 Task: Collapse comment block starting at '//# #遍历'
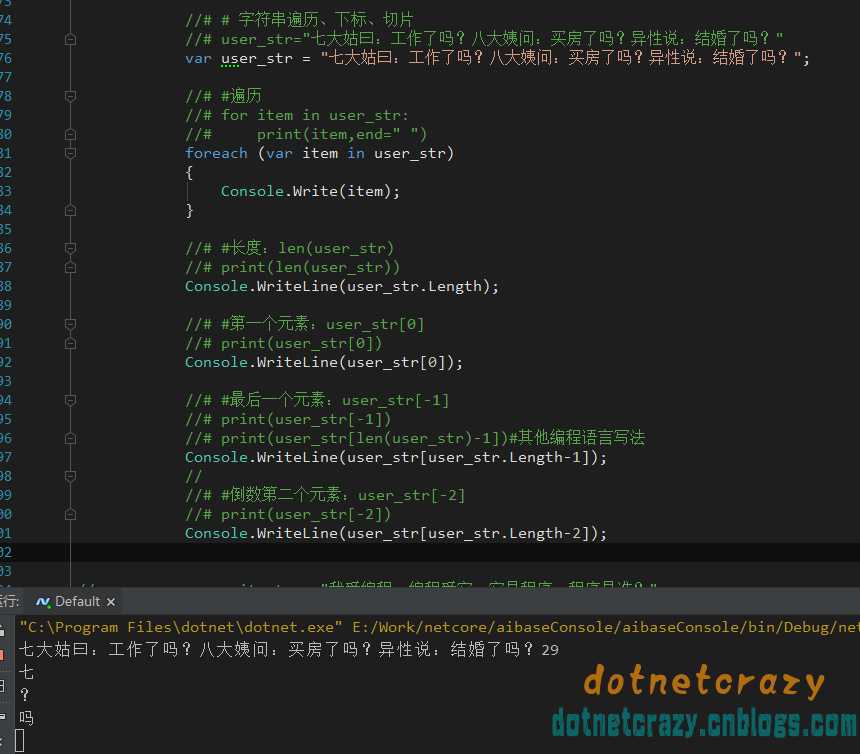click(70, 96)
